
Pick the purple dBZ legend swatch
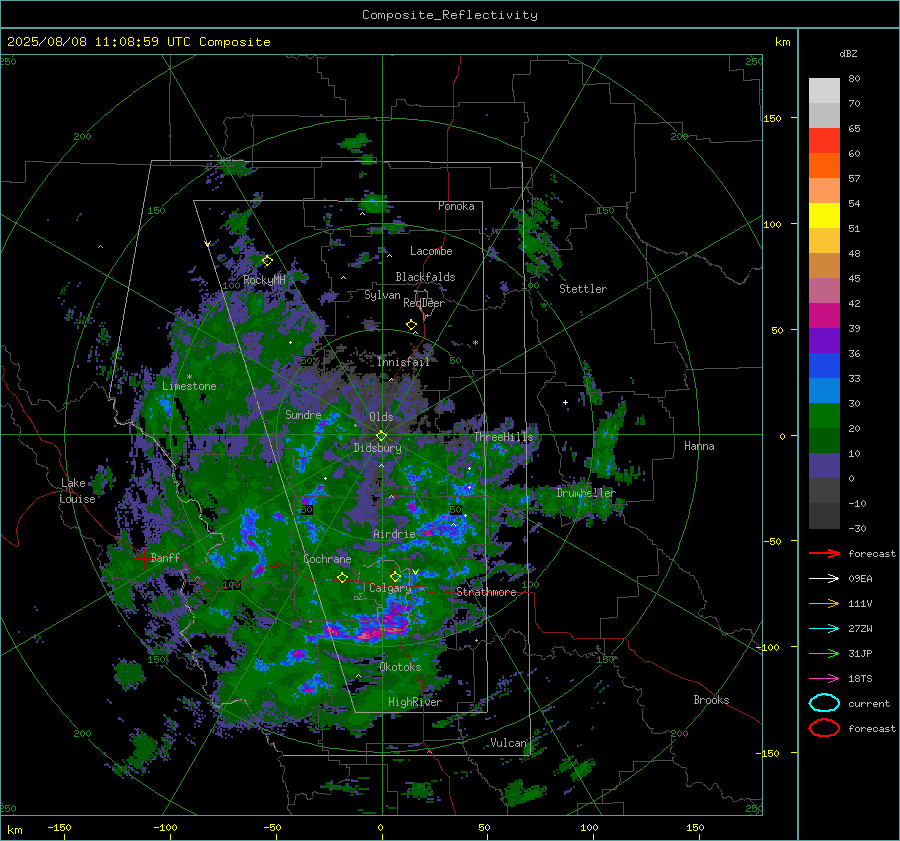pos(824,340)
